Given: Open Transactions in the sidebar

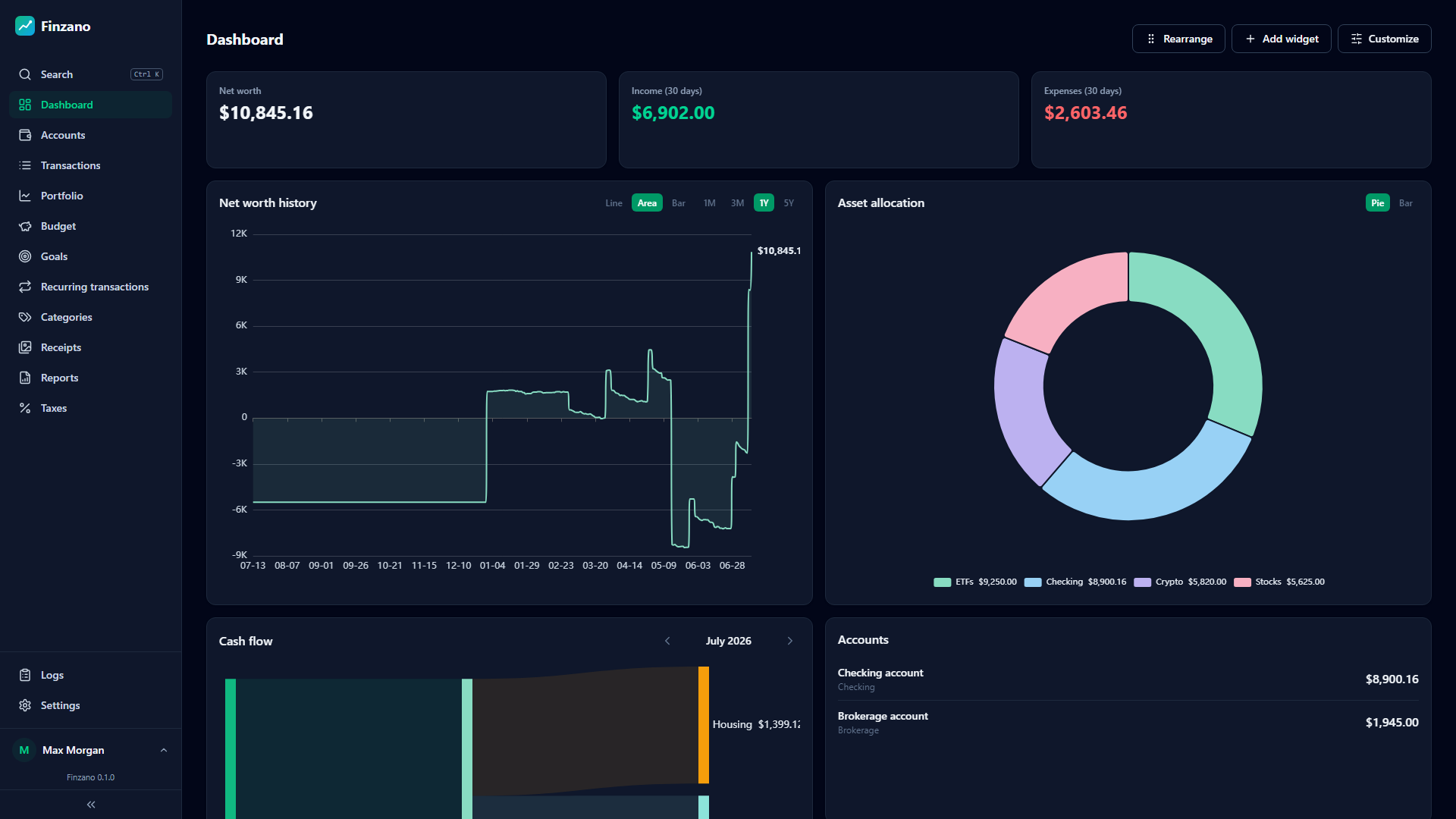Looking at the screenshot, I should pos(91,165).
